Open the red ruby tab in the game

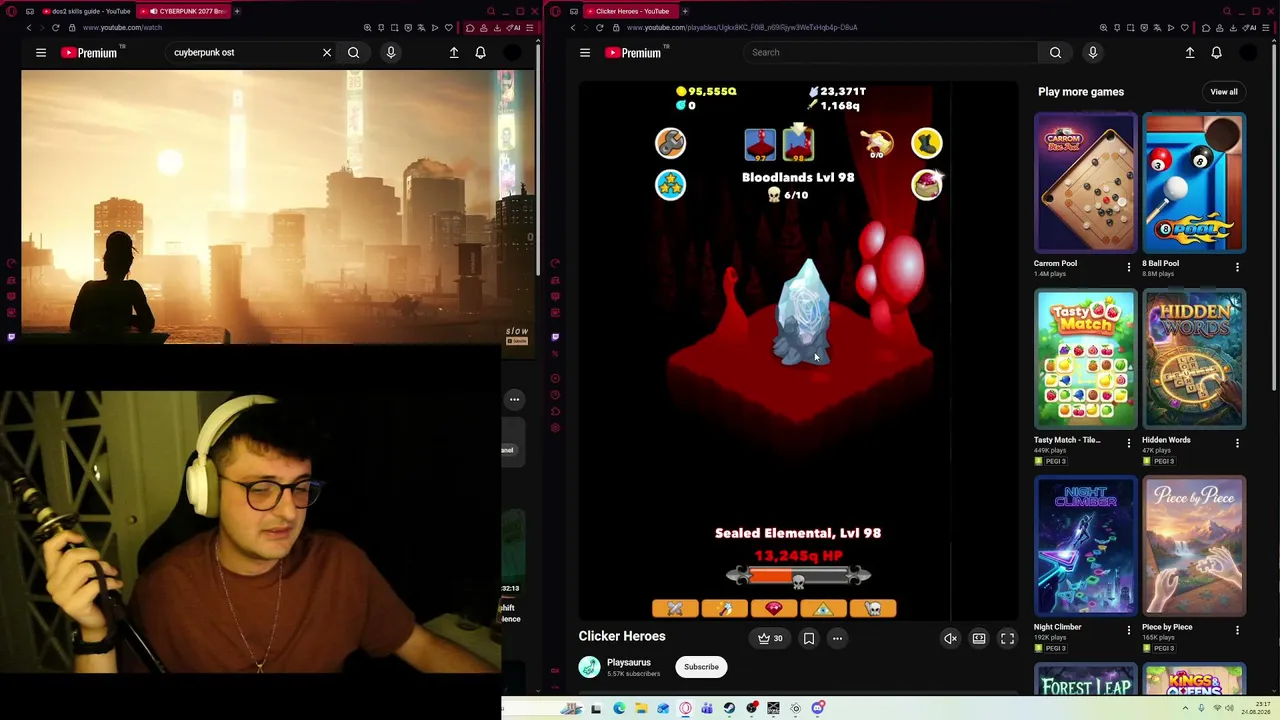coord(774,608)
